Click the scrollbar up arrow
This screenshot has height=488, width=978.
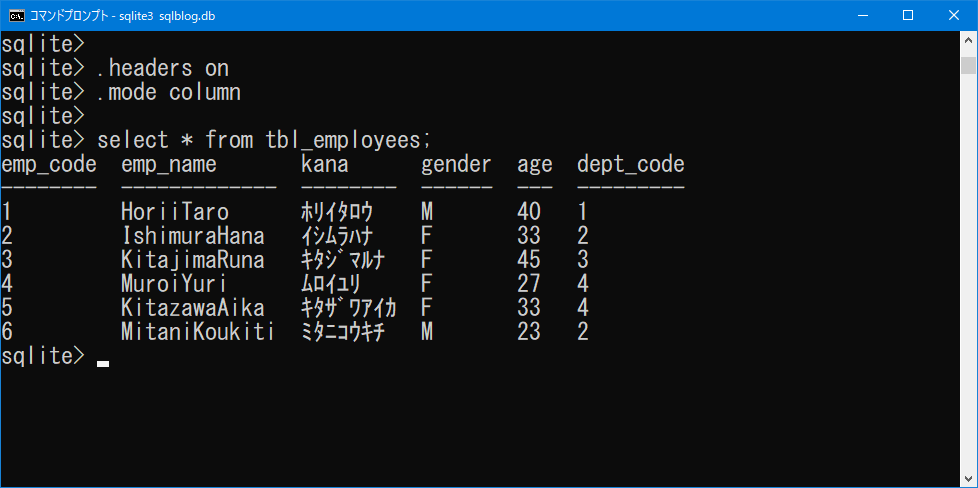point(968,41)
